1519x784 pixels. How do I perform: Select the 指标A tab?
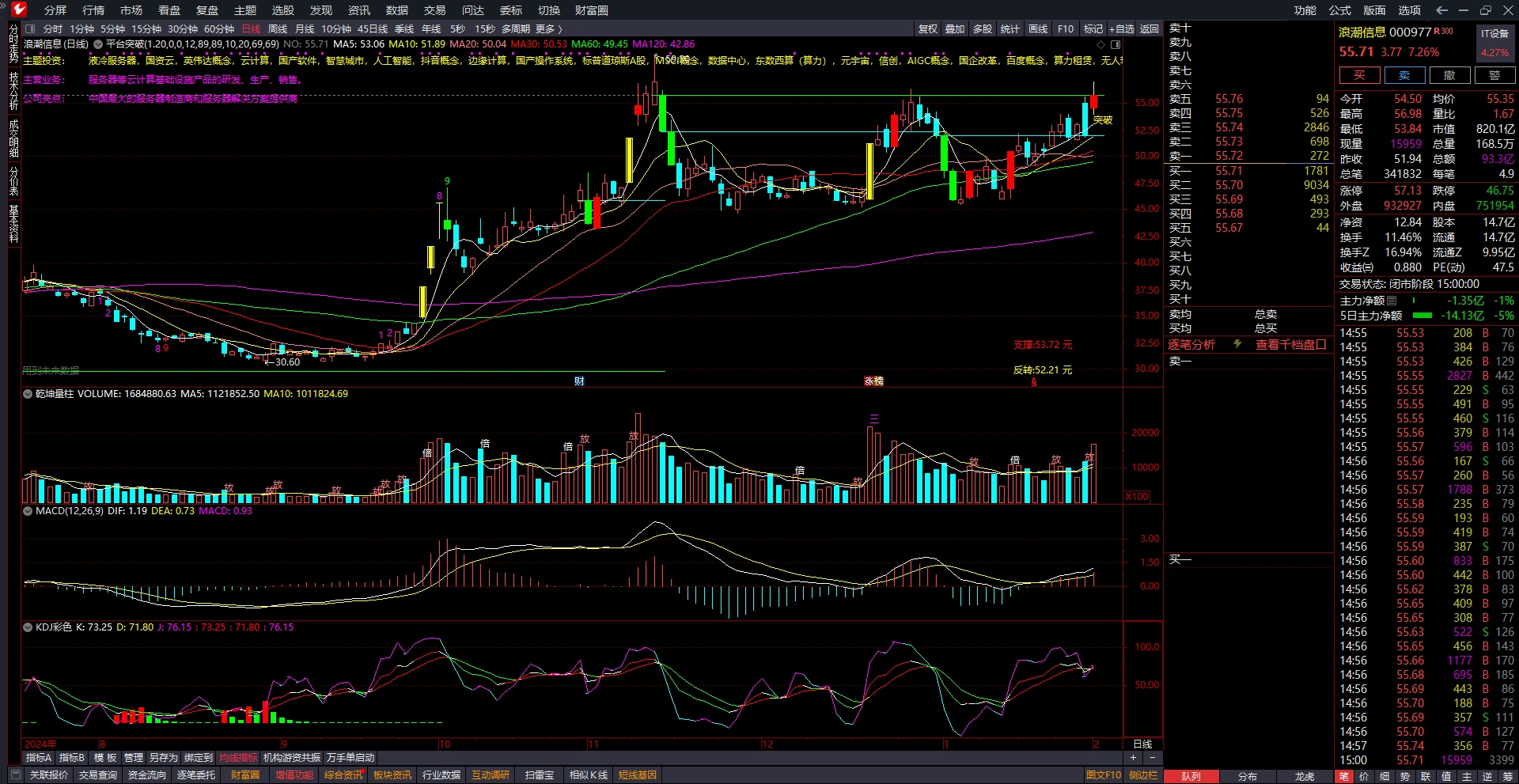[x=39, y=758]
